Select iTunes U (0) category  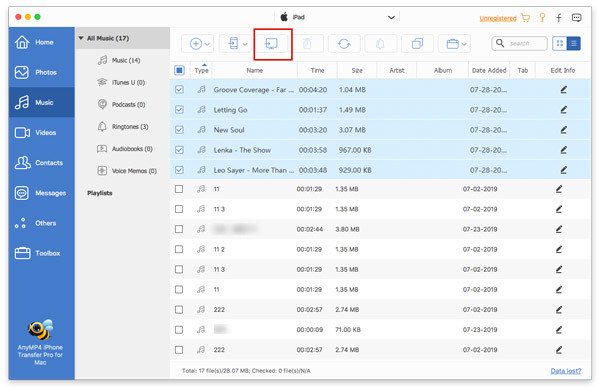(x=121, y=83)
